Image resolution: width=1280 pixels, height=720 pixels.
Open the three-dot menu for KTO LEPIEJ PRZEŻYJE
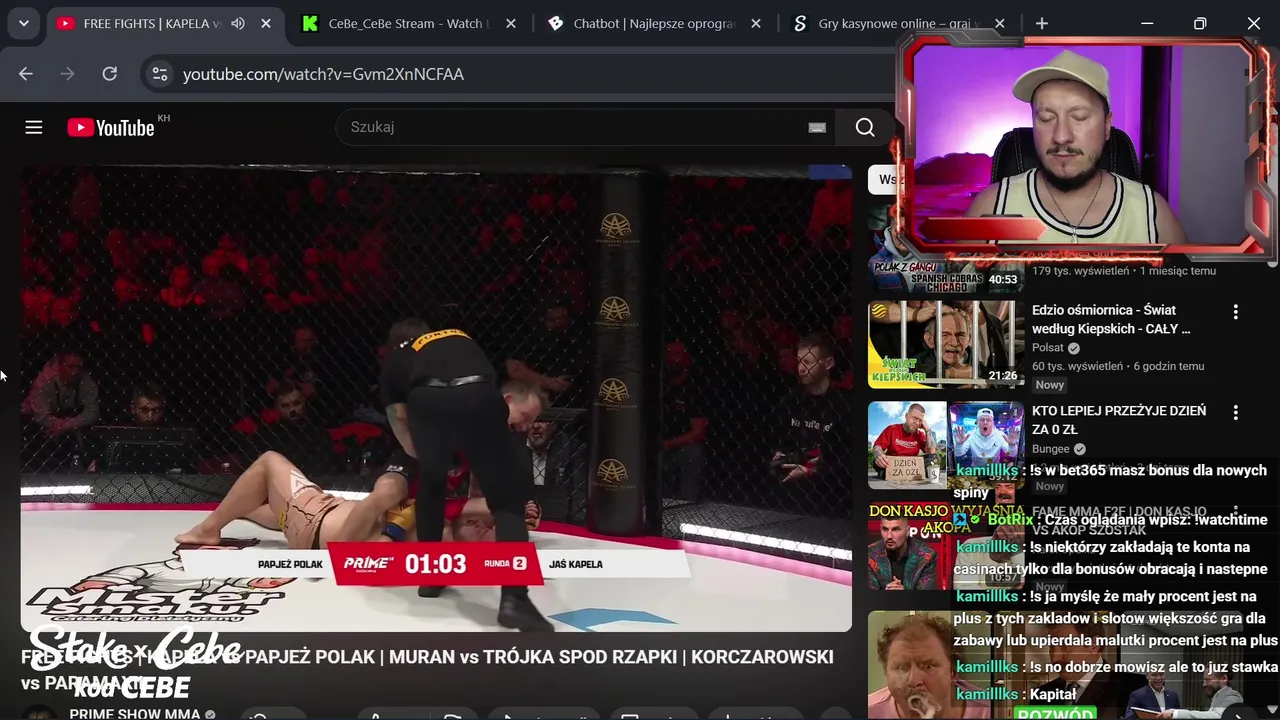tap(1236, 413)
